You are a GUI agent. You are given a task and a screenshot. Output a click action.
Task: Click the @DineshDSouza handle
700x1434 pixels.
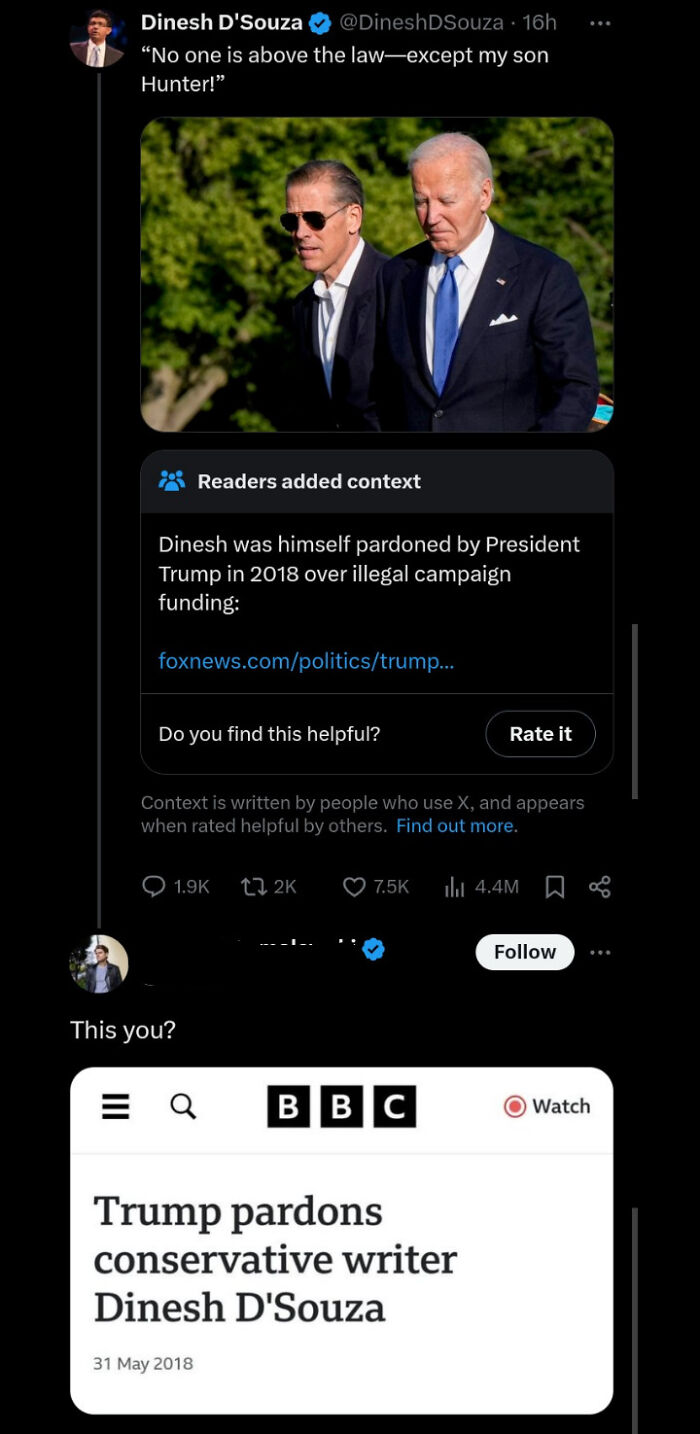[422, 22]
